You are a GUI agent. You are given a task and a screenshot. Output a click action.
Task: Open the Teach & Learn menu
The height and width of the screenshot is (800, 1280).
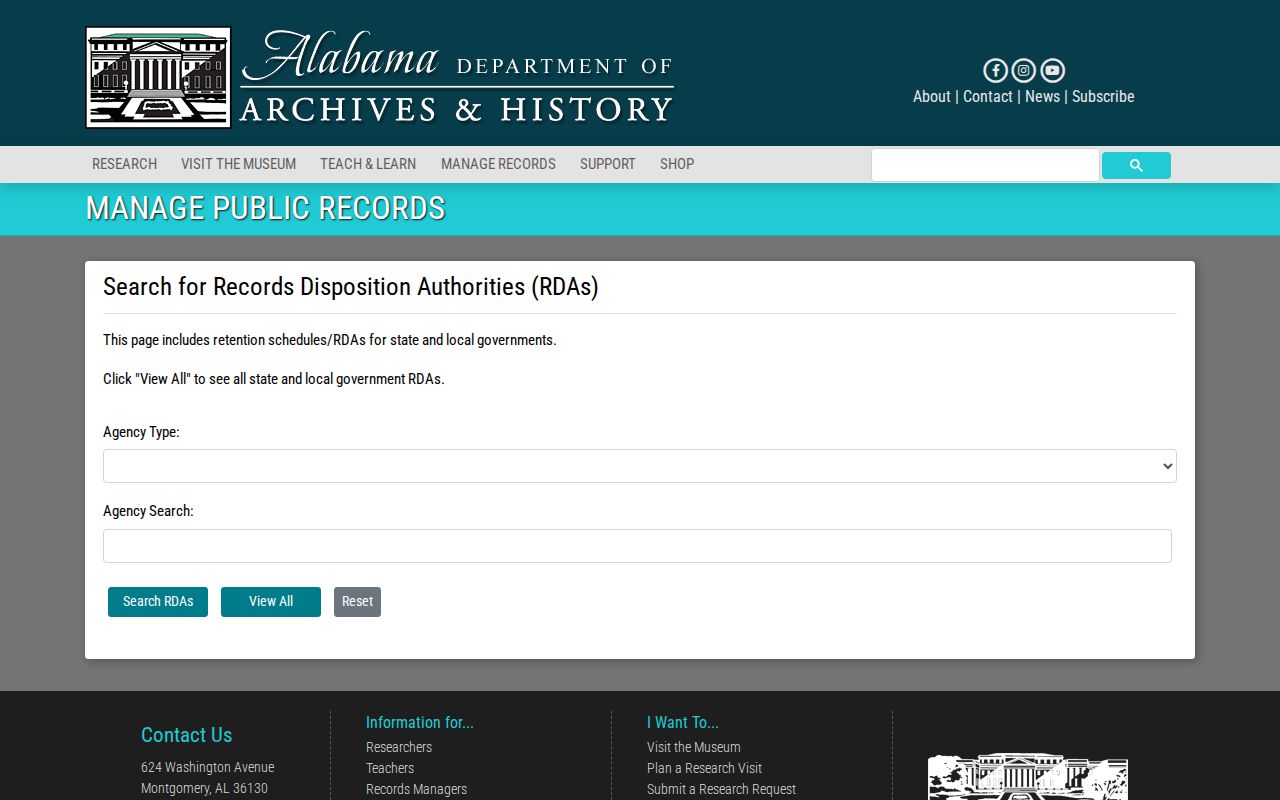368,164
